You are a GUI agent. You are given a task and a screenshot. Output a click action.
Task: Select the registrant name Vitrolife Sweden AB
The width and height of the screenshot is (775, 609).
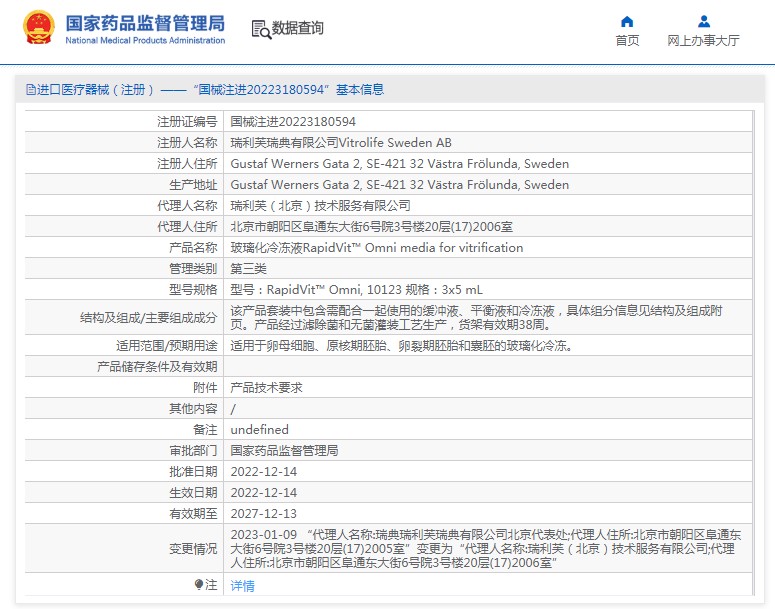tap(341, 143)
